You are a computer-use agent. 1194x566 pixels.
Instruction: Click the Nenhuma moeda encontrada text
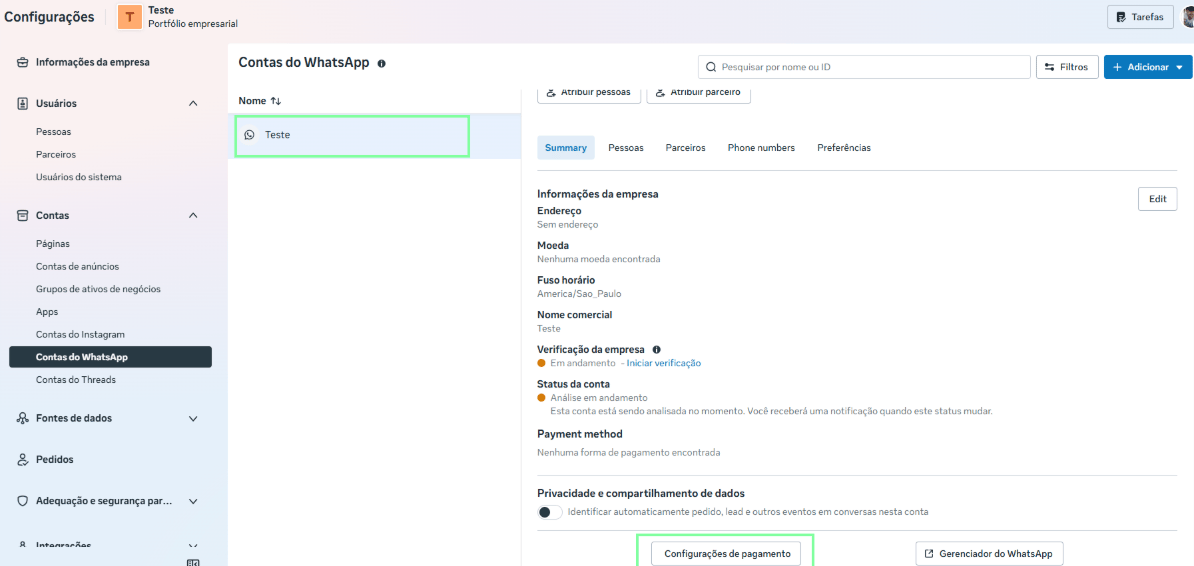[599, 259]
